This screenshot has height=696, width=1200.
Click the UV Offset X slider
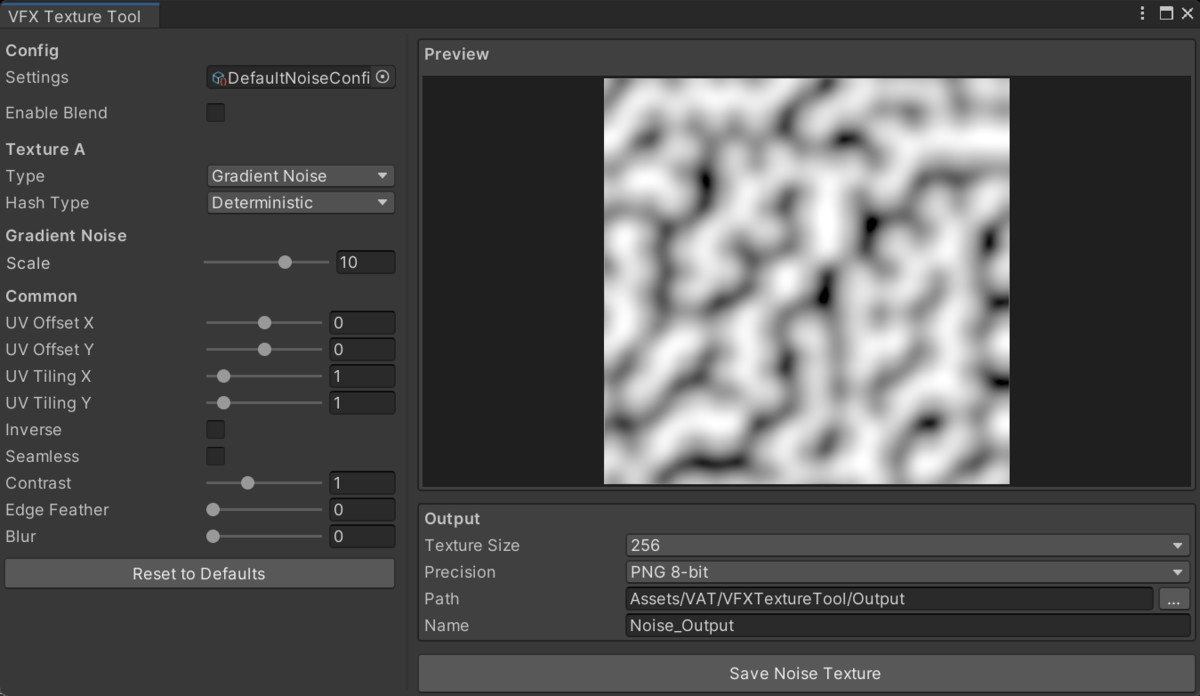coord(264,323)
